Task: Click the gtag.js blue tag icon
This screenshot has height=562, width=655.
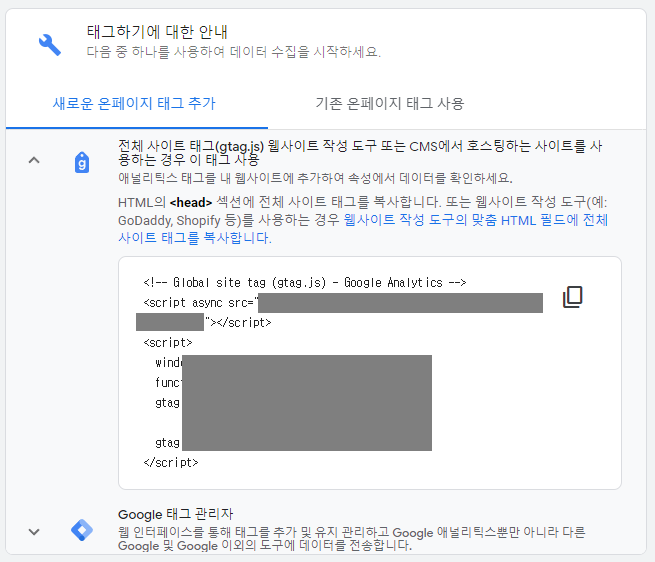Action: 82,163
